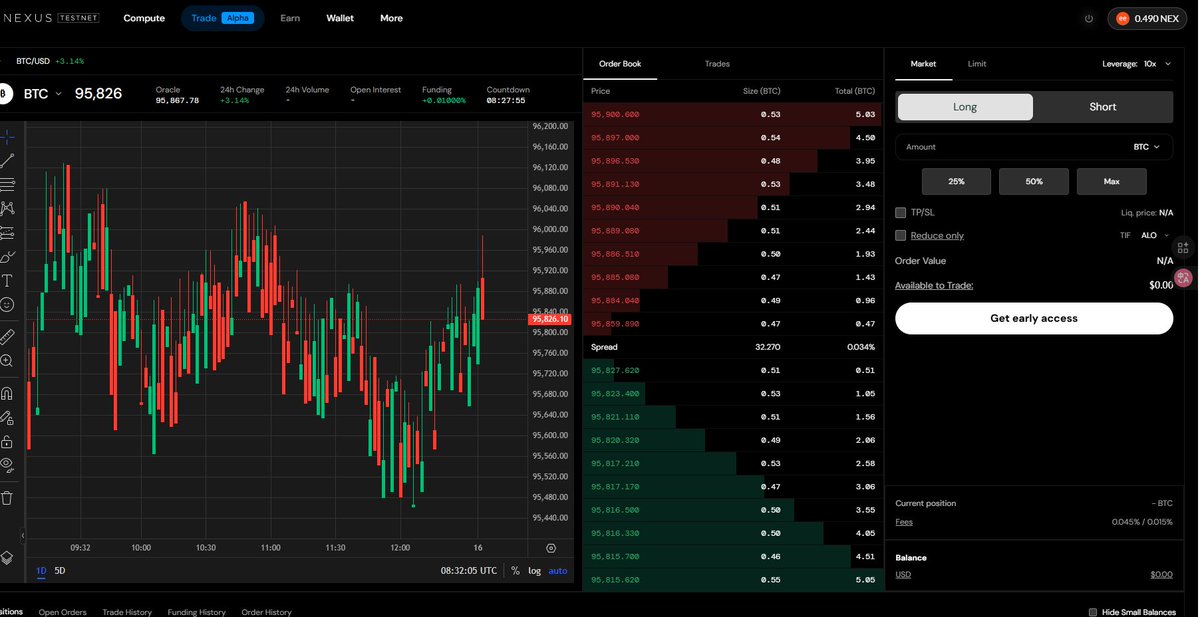Expand the BTC market selector dropdown
Viewport: 1200px width, 617px height.
42,93
